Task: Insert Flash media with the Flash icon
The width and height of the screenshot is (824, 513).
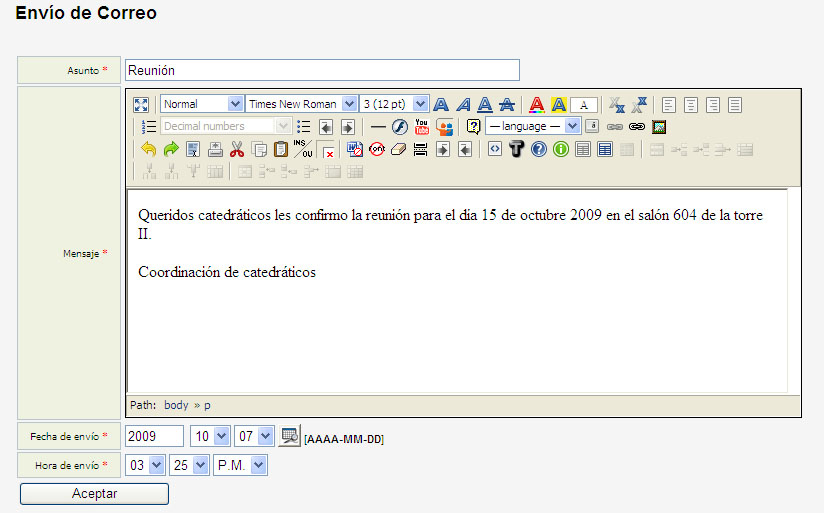Action: tap(400, 127)
